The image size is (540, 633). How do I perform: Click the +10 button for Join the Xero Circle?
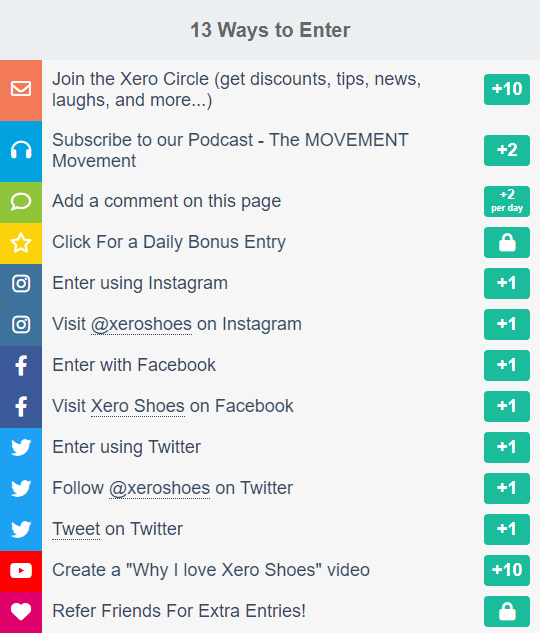[x=507, y=89]
